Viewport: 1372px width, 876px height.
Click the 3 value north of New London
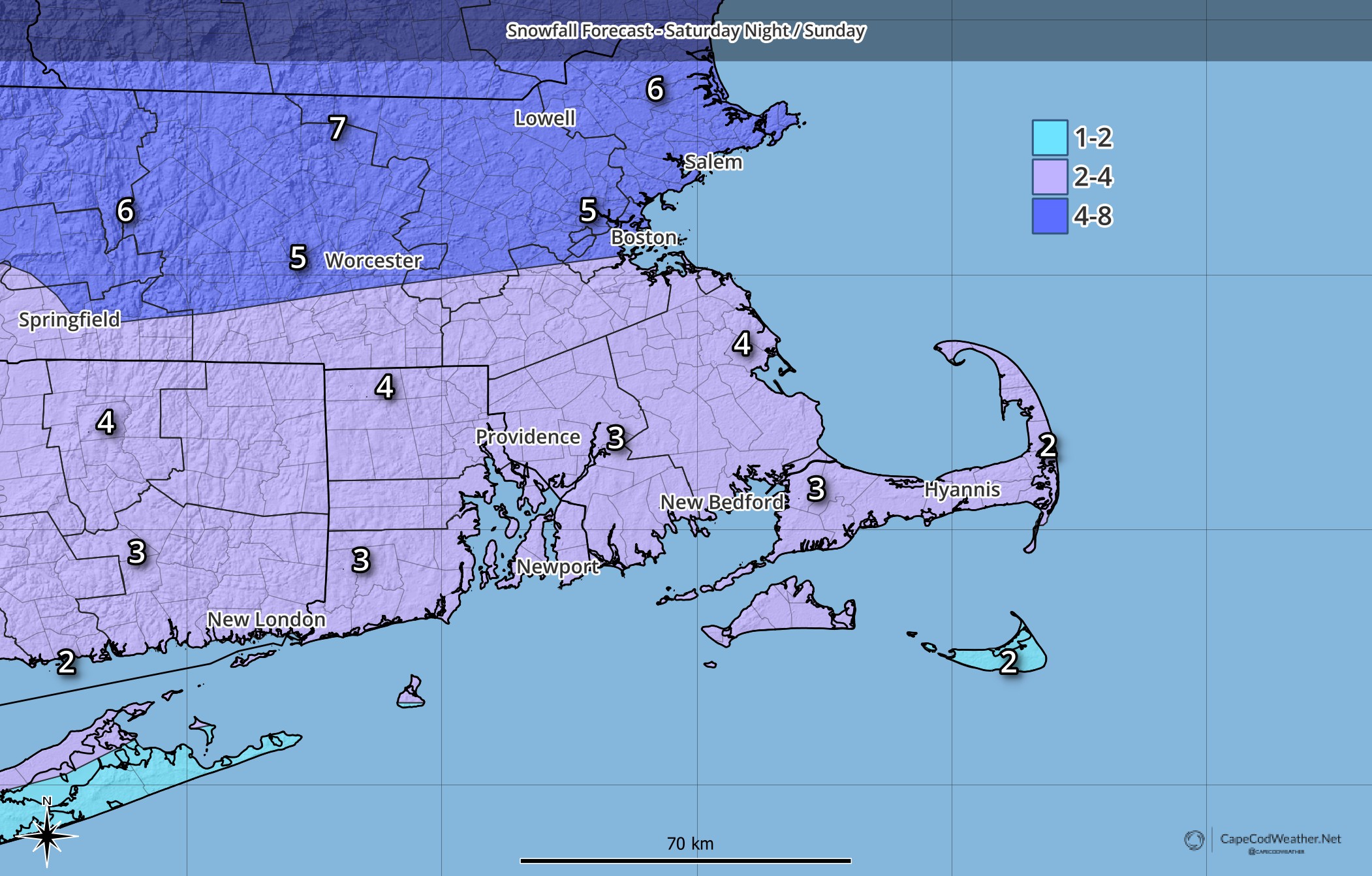(x=136, y=553)
